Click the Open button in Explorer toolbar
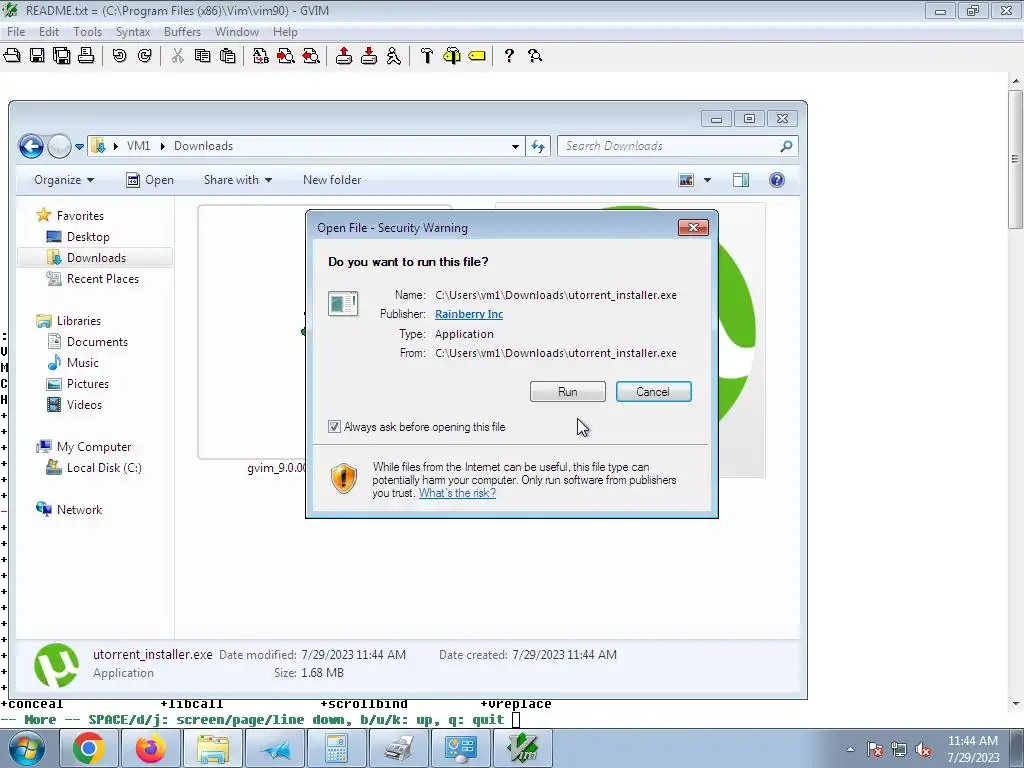The height and width of the screenshot is (768, 1024). click(150, 180)
